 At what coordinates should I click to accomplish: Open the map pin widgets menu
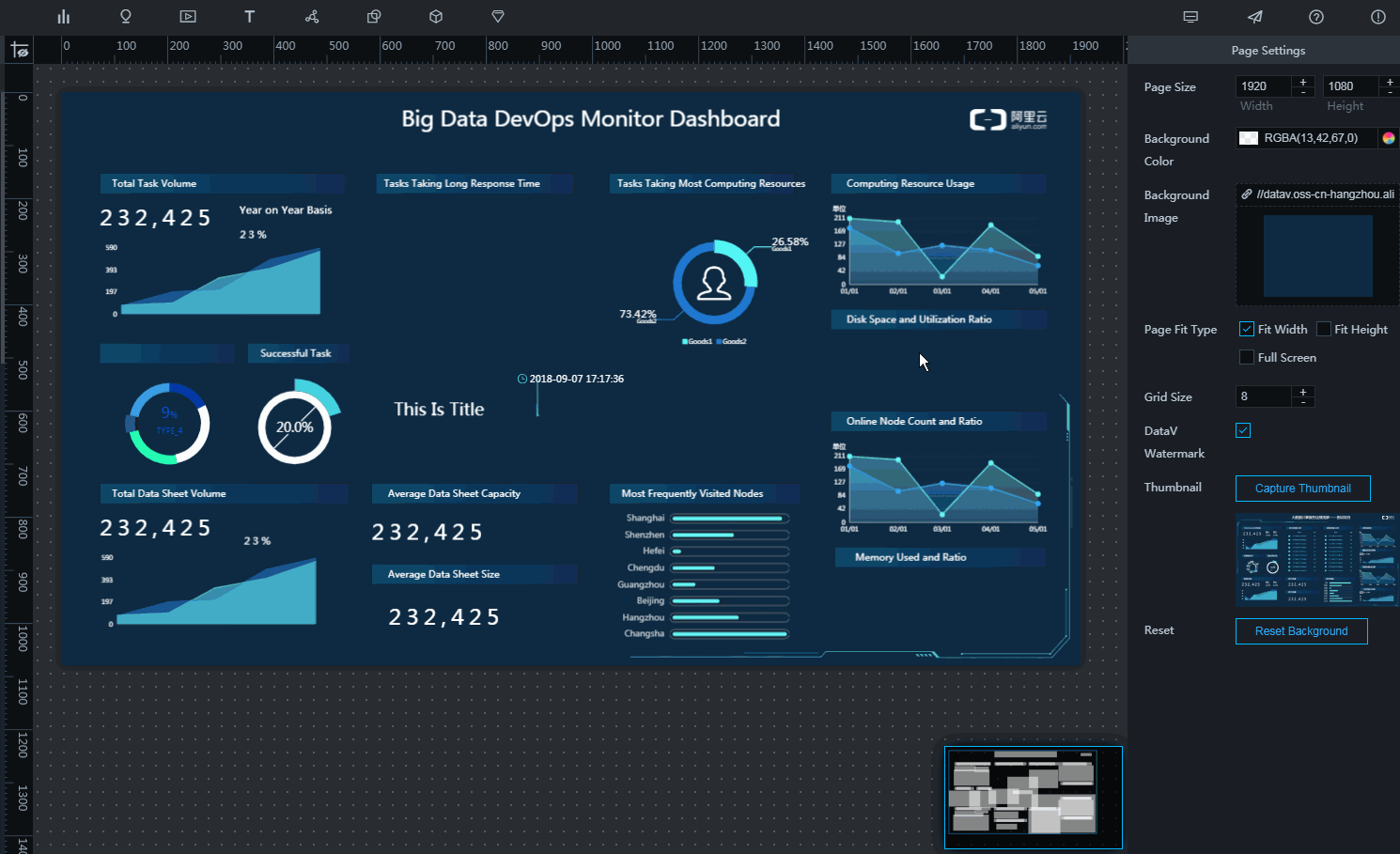pyautogui.click(x=126, y=17)
